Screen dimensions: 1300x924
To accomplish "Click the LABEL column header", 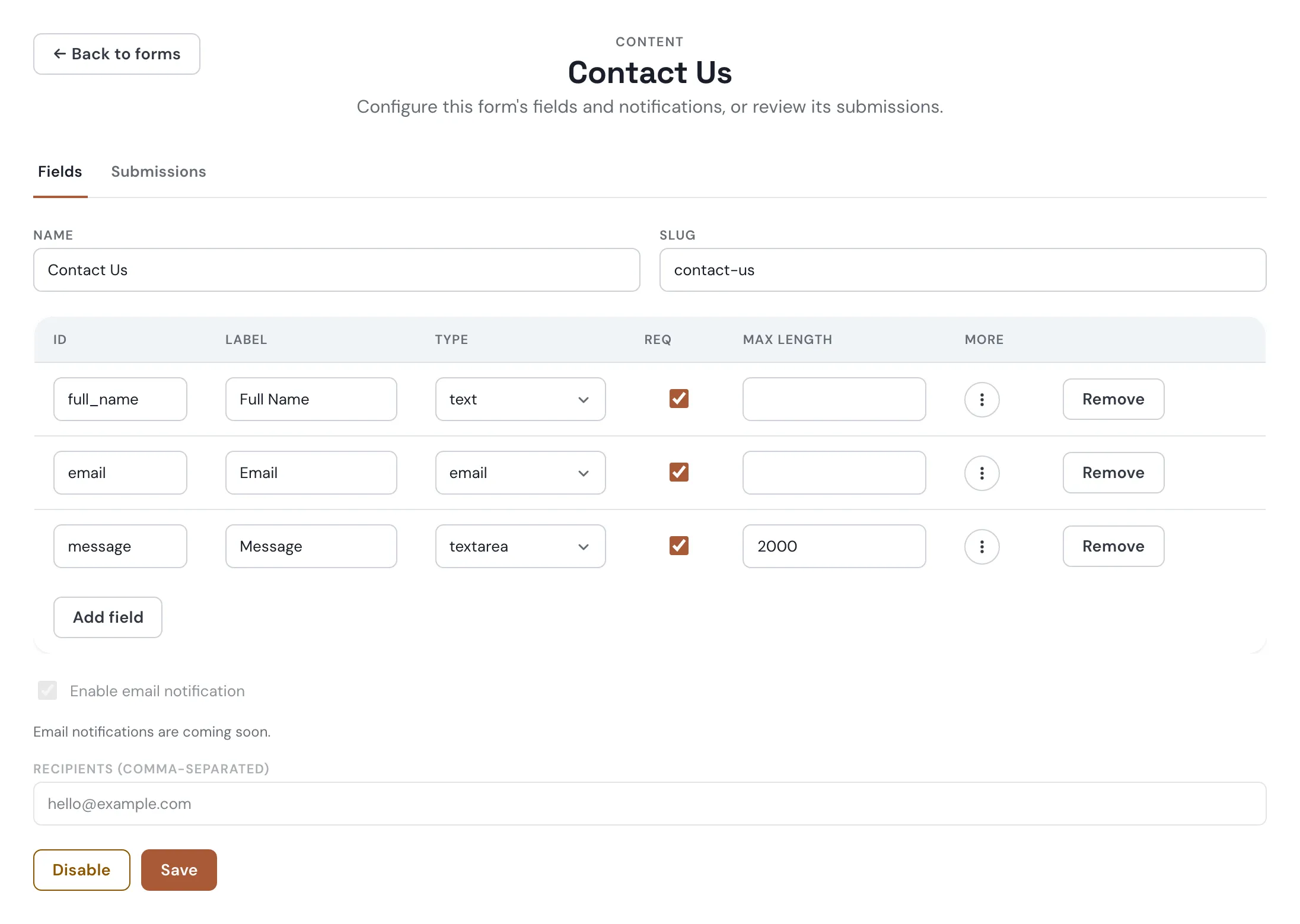I will (x=246, y=340).
